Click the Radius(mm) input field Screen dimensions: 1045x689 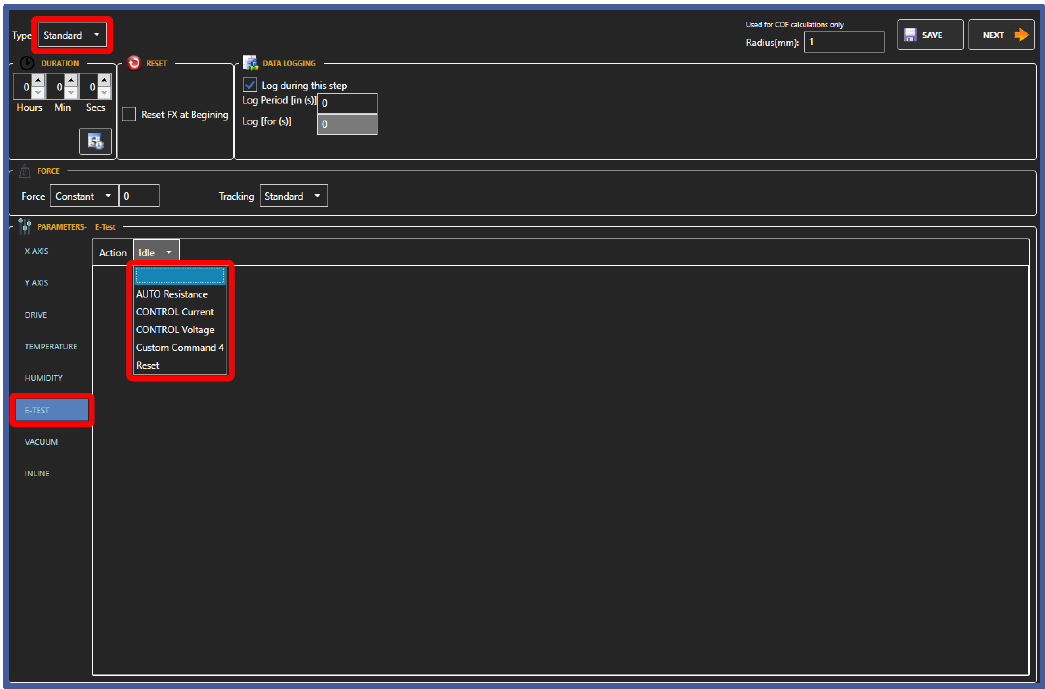coord(844,42)
